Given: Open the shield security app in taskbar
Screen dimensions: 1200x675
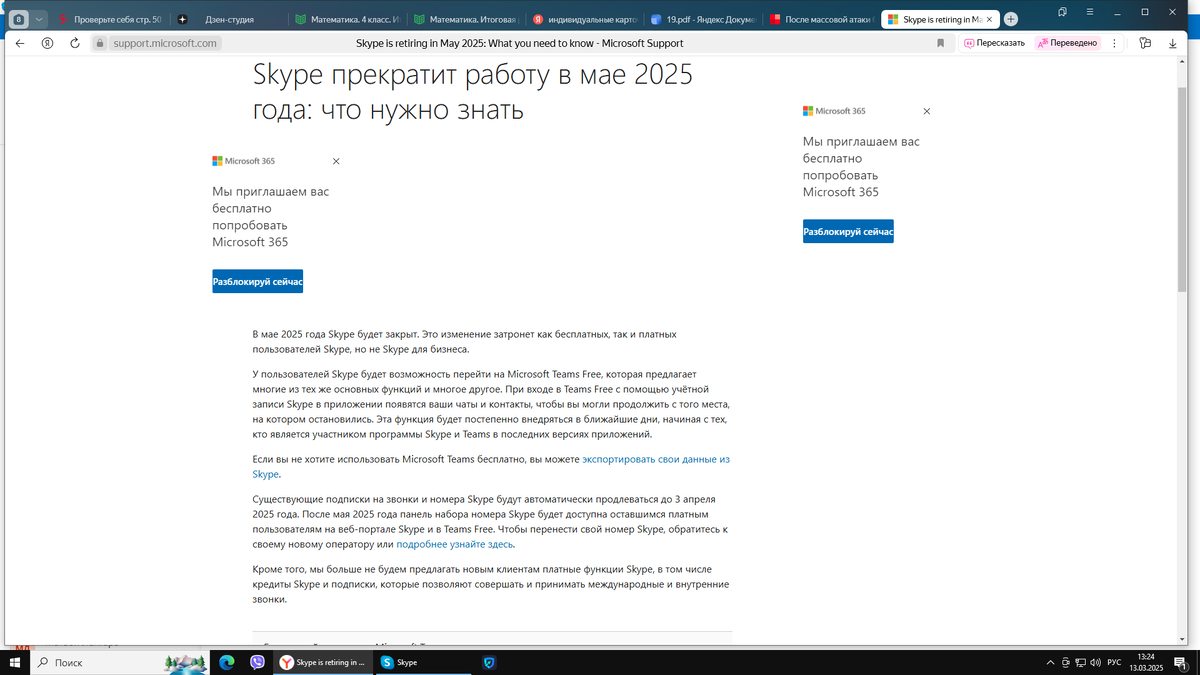Looking at the screenshot, I should pyautogui.click(x=489, y=662).
